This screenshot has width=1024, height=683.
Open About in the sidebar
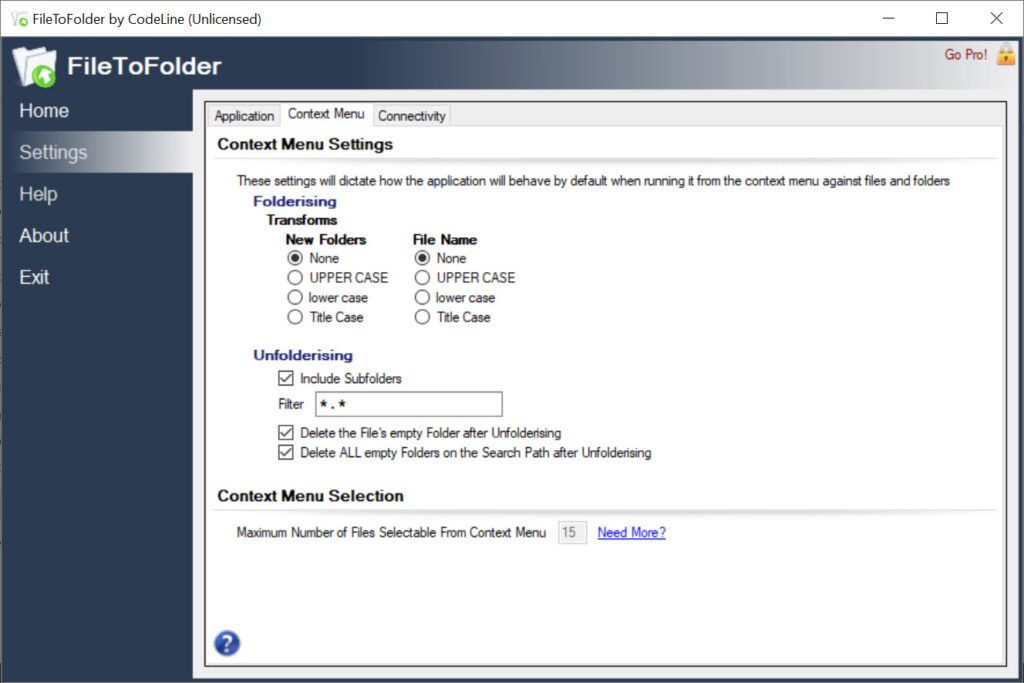point(44,235)
